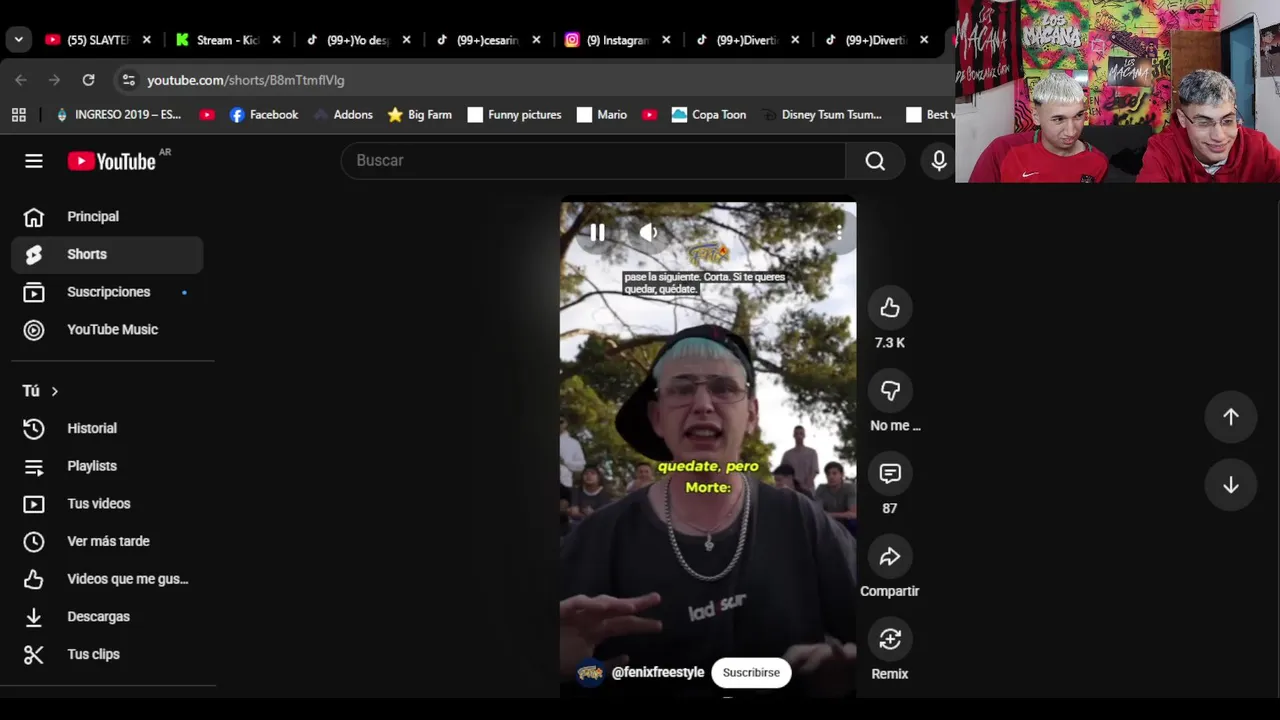Image resolution: width=1280 pixels, height=720 pixels.
Task: Open Principal in the sidebar
Action: (x=107, y=217)
